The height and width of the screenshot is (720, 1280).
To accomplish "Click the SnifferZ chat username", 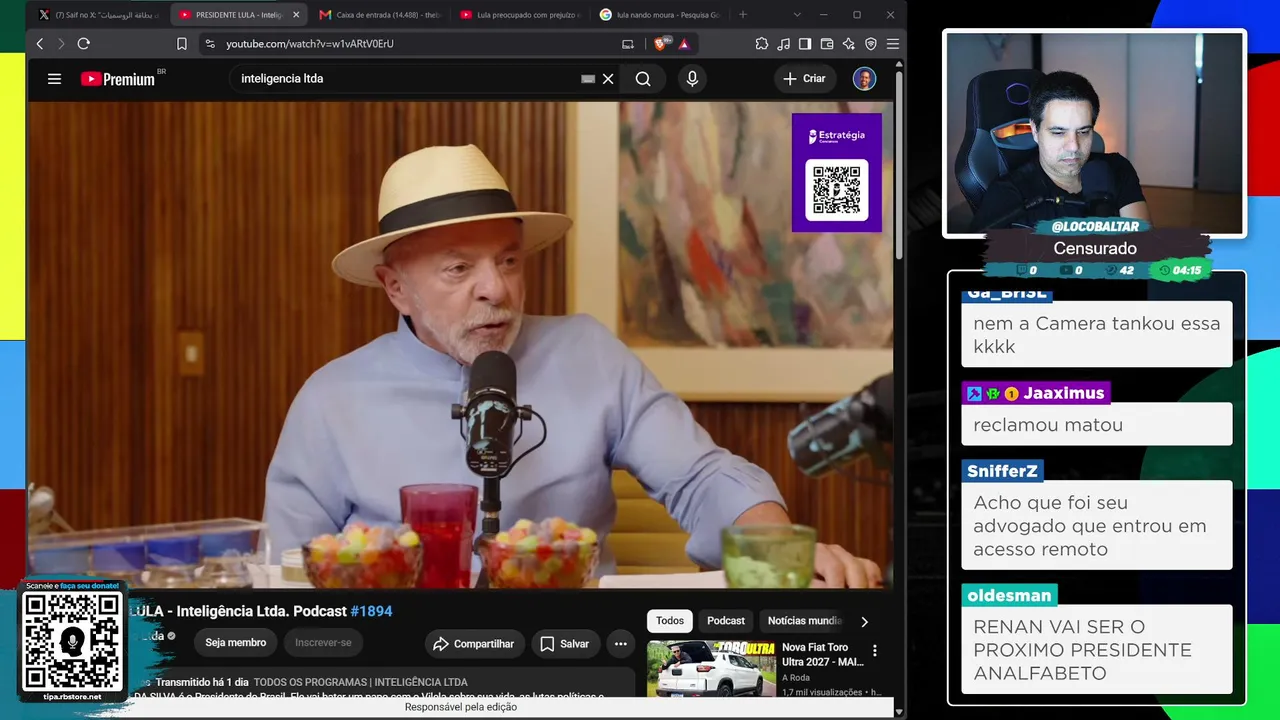I will click(x=1002, y=471).
